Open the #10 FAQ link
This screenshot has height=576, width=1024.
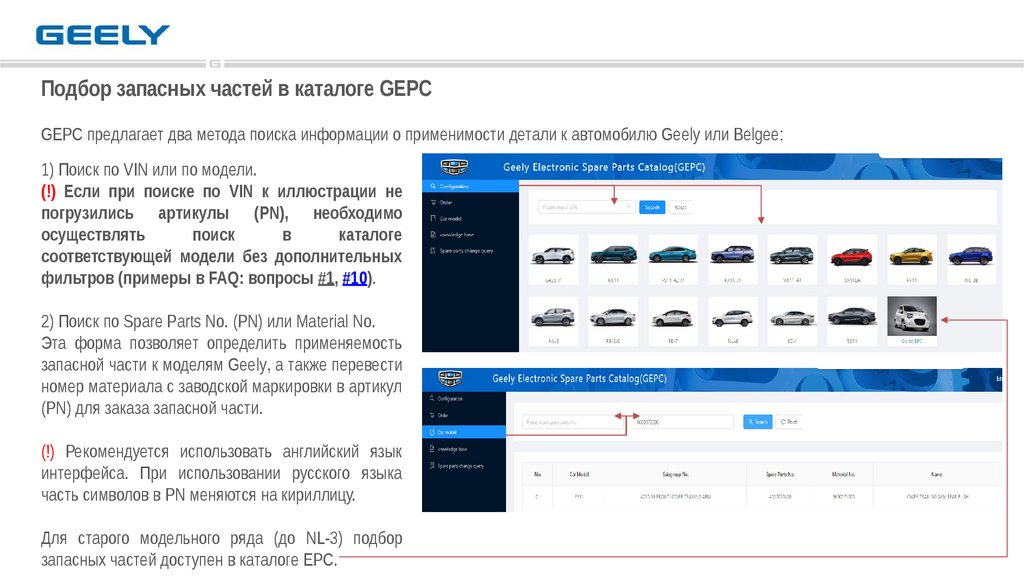(x=355, y=278)
